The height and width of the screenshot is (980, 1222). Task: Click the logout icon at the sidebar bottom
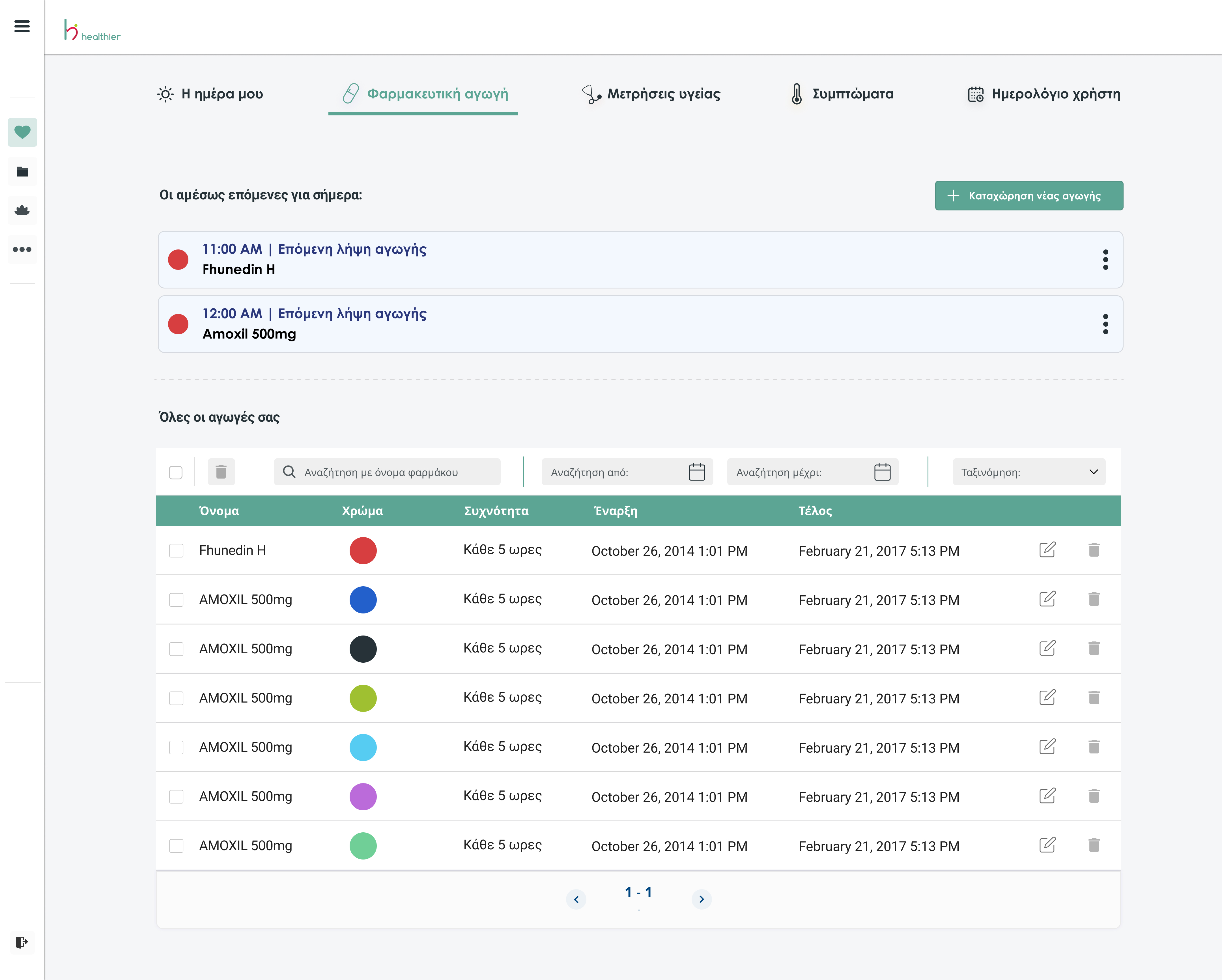[x=21, y=942]
